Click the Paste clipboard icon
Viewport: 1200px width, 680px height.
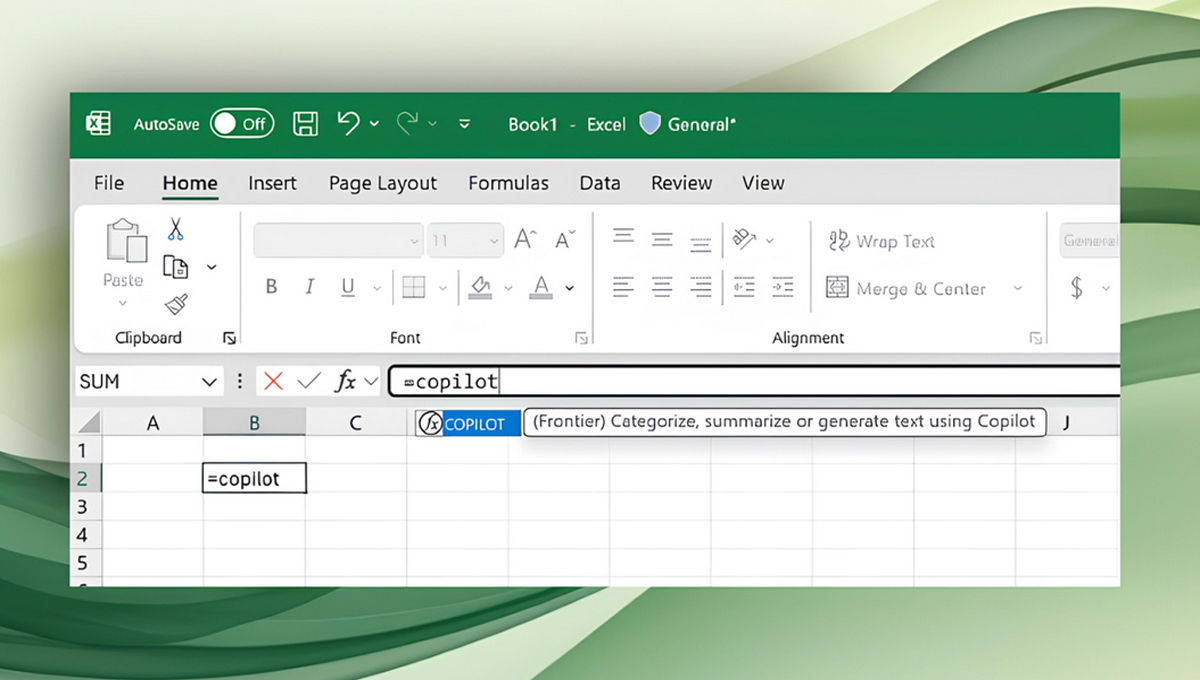(x=125, y=242)
